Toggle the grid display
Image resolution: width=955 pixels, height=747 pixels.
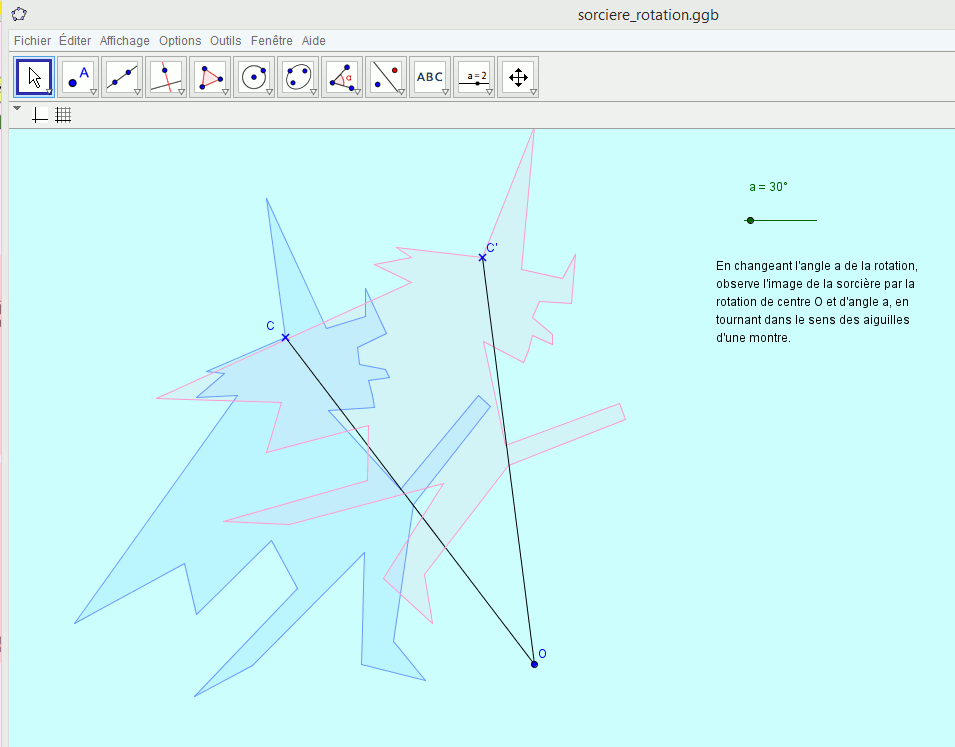point(62,114)
